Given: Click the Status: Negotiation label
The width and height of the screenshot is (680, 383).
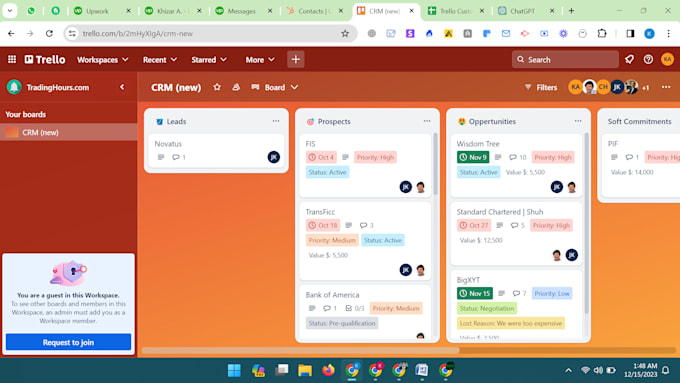Looking at the screenshot, I should coord(487,308).
